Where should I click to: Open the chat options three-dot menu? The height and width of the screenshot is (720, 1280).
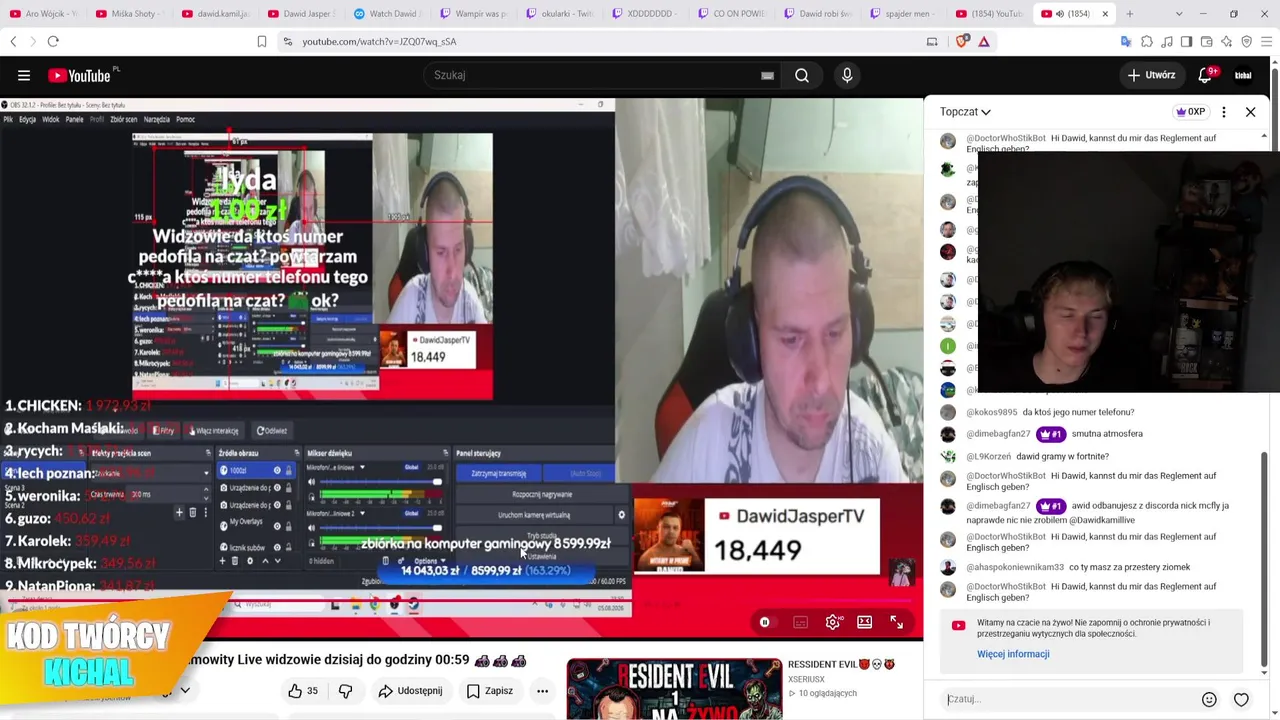click(1224, 112)
